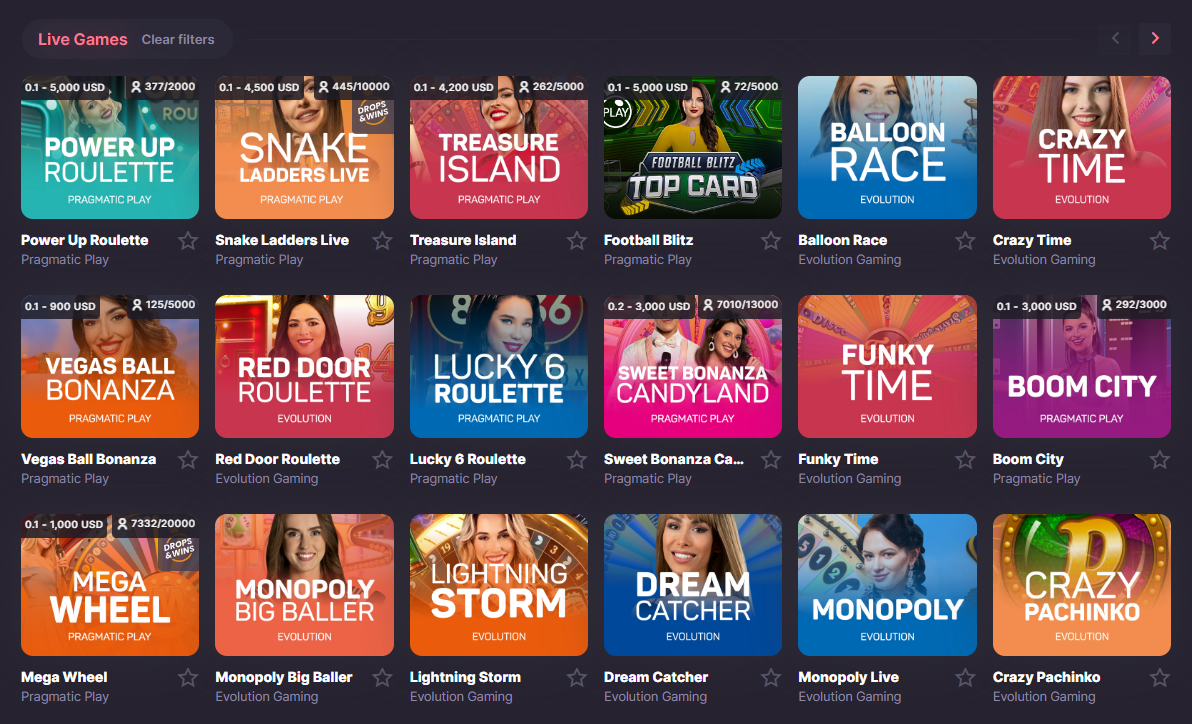This screenshot has width=1192, height=724.
Task: Click the Treasure Island title text
Action: tap(463, 240)
